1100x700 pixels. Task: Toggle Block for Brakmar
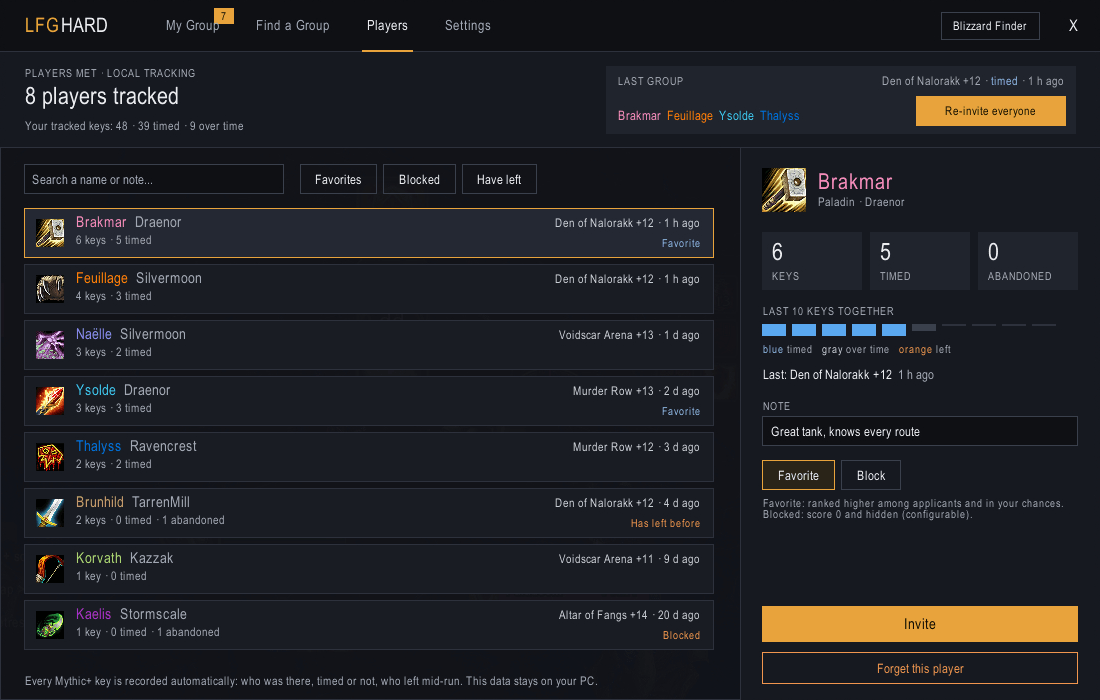pyautogui.click(x=871, y=476)
